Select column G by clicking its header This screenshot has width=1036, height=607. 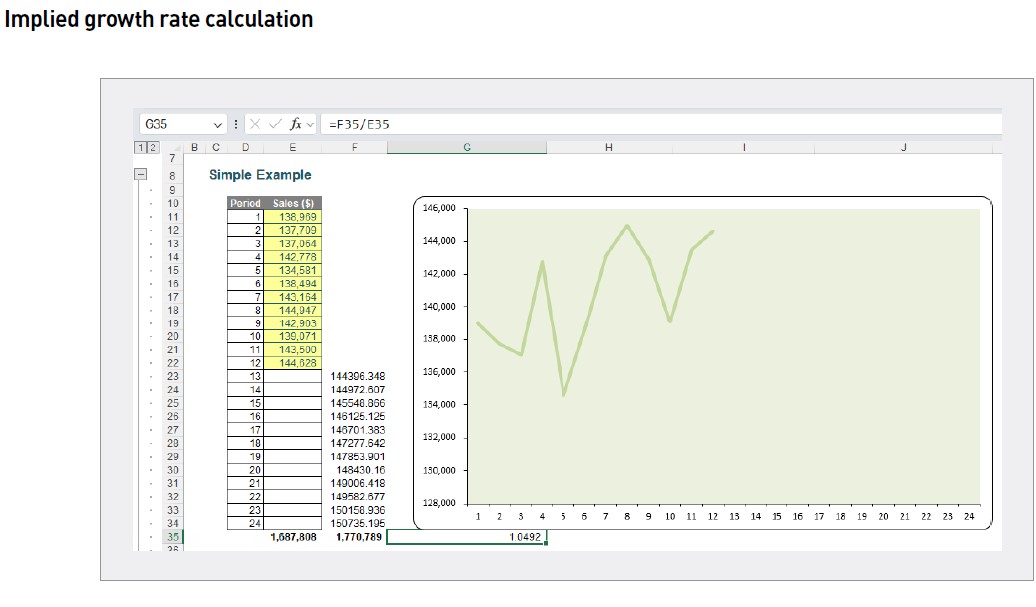pos(467,147)
